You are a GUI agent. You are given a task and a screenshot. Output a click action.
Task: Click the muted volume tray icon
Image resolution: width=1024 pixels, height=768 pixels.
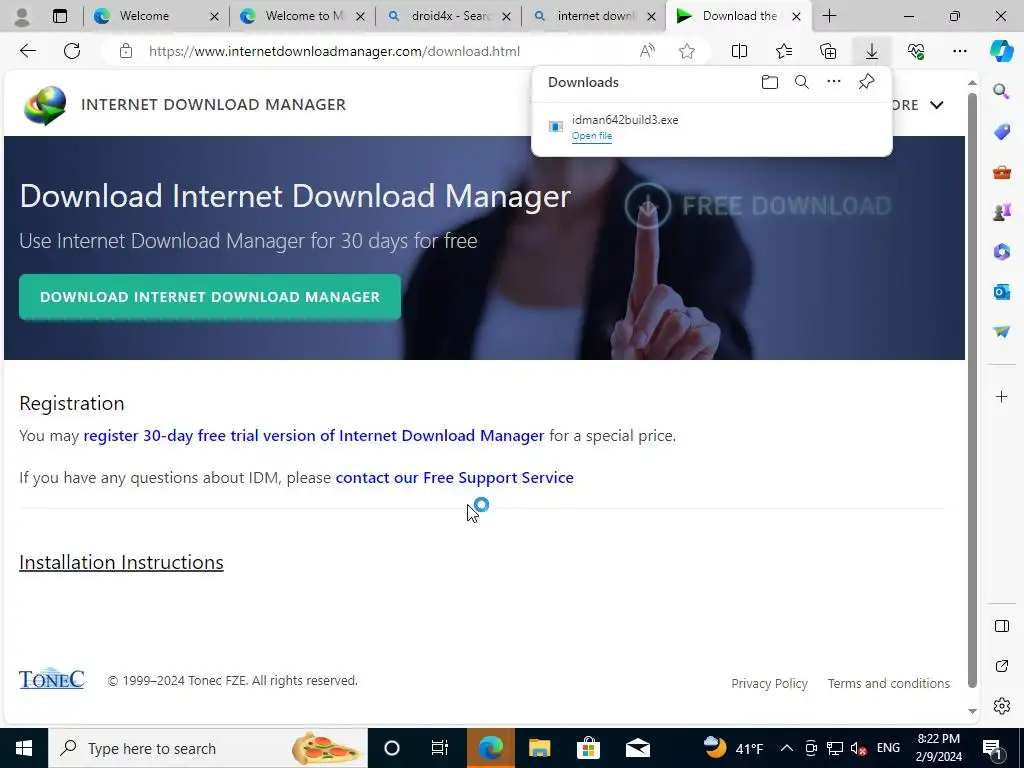click(x=859, y=748)
